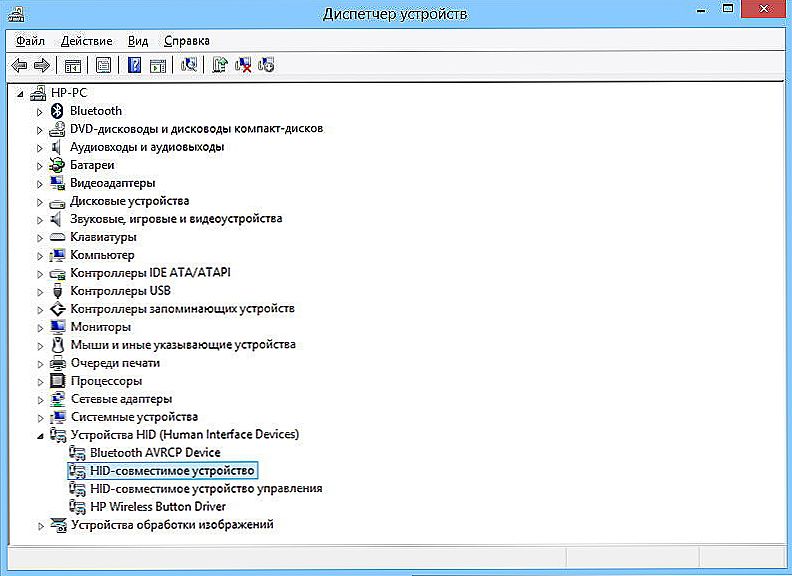Select the Сетевые адаптеры network icon

tap(58, 399)
